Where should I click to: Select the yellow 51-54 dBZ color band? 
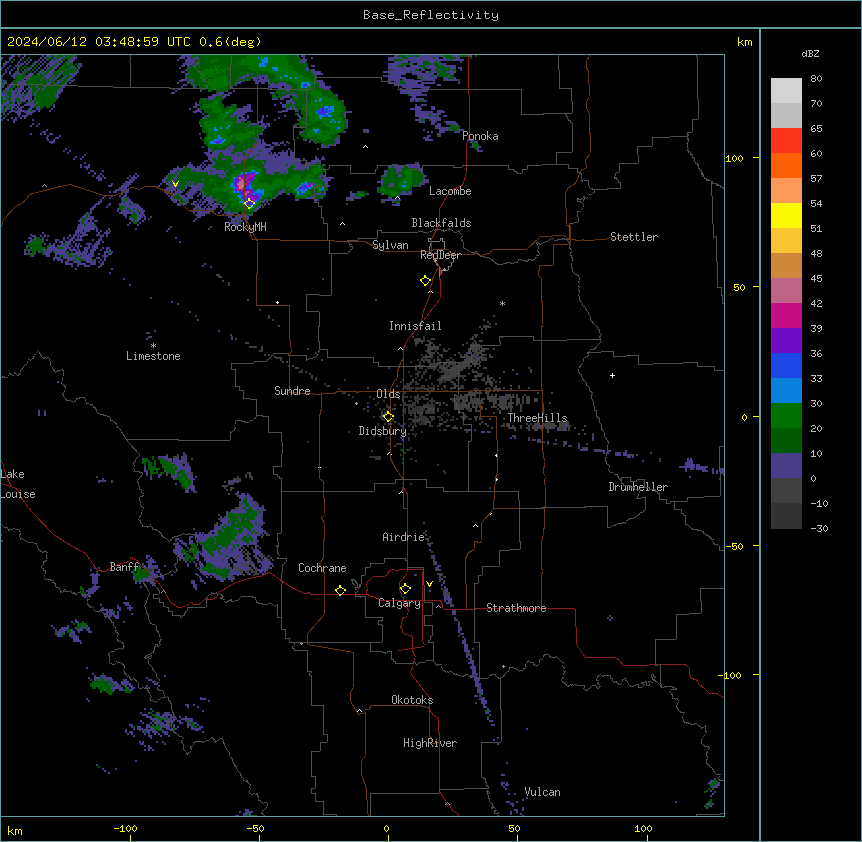pos(786,215)
